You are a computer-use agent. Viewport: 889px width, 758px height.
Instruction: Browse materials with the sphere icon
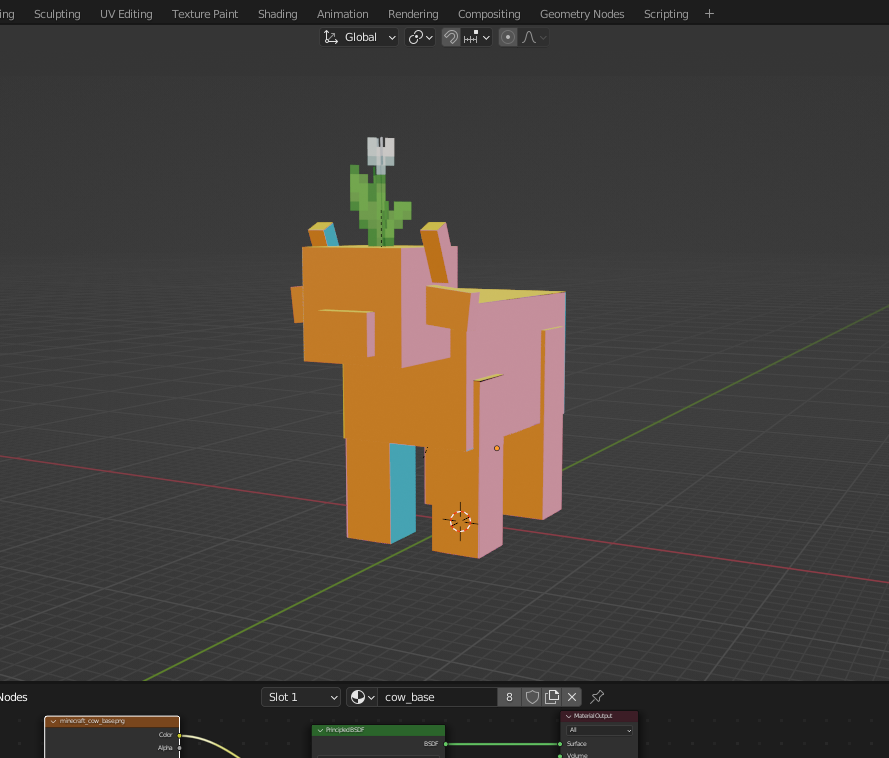(362, 697)
